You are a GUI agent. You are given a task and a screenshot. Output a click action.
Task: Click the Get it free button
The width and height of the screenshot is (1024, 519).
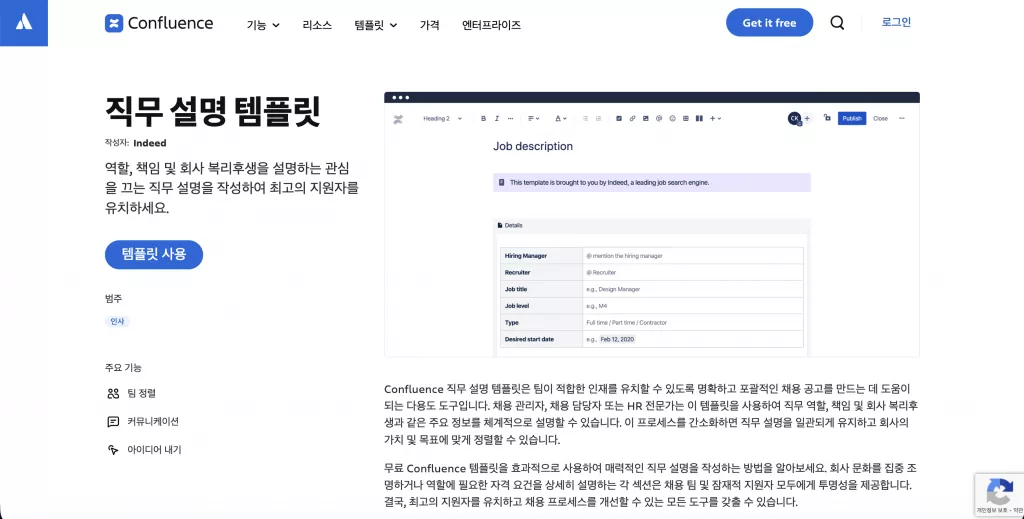click(769, 23)
